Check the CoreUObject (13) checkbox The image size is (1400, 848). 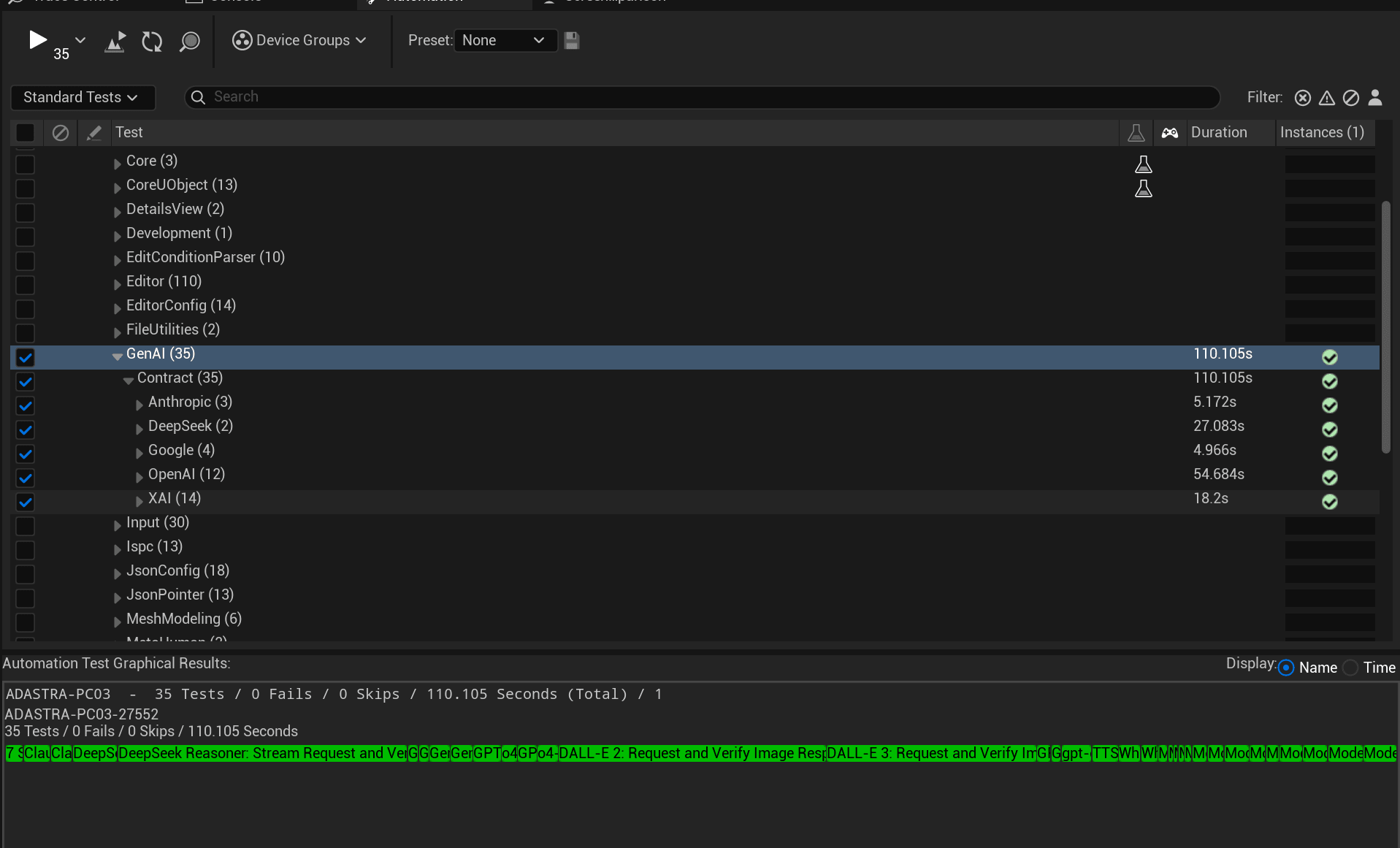pyautogui.click(x=25, y=188)
